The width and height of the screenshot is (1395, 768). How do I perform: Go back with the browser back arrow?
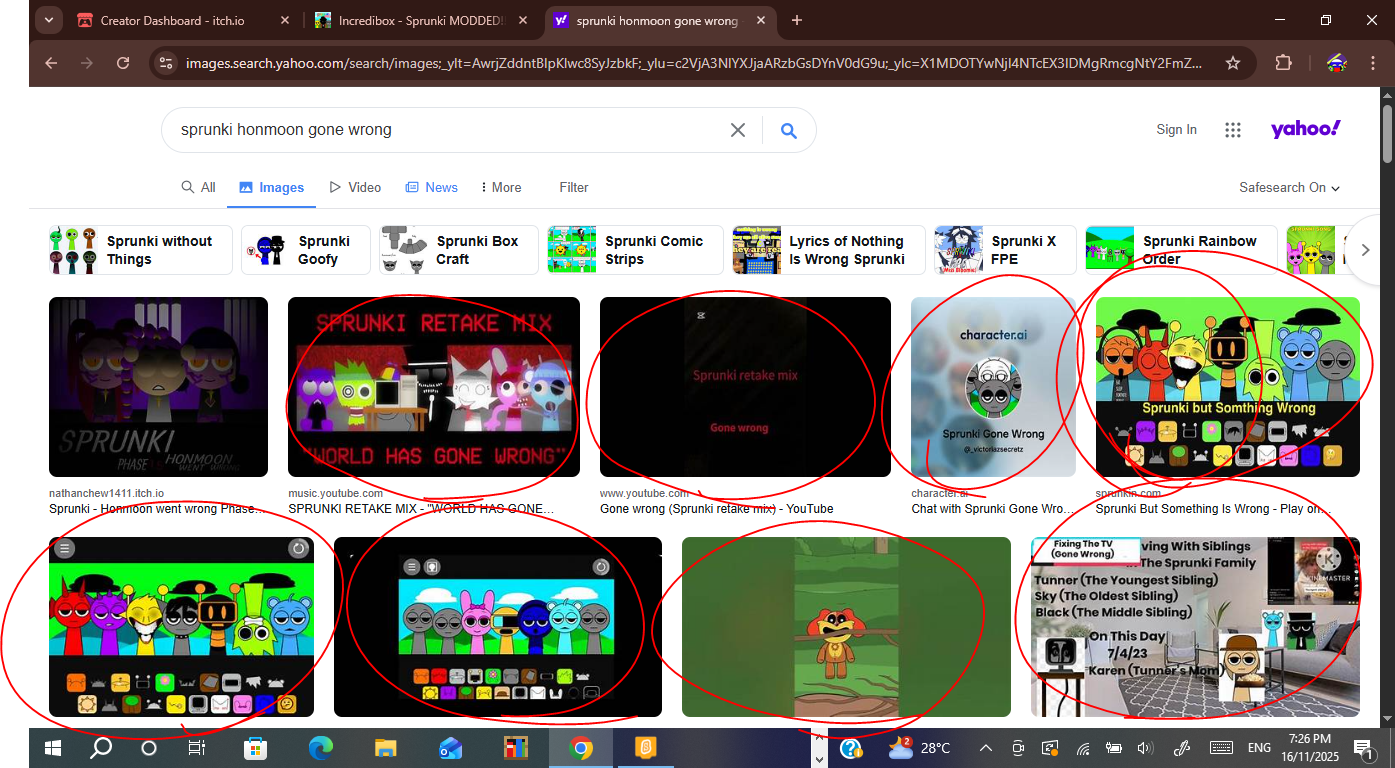point(51,63)
